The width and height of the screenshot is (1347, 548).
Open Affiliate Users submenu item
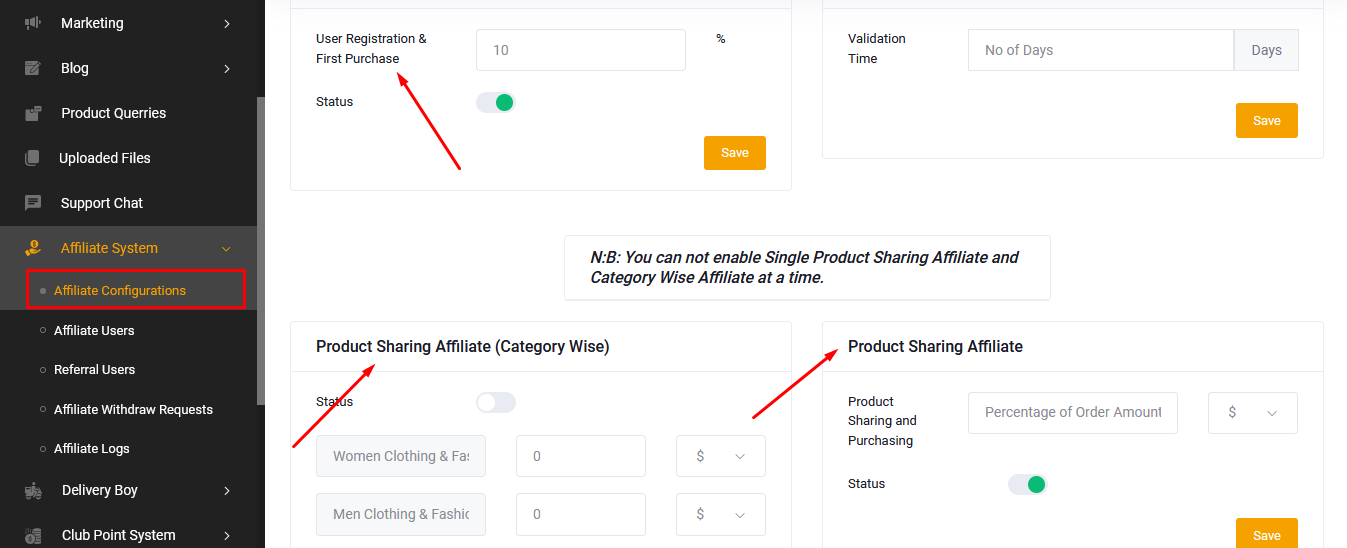(x=94, y=330)
